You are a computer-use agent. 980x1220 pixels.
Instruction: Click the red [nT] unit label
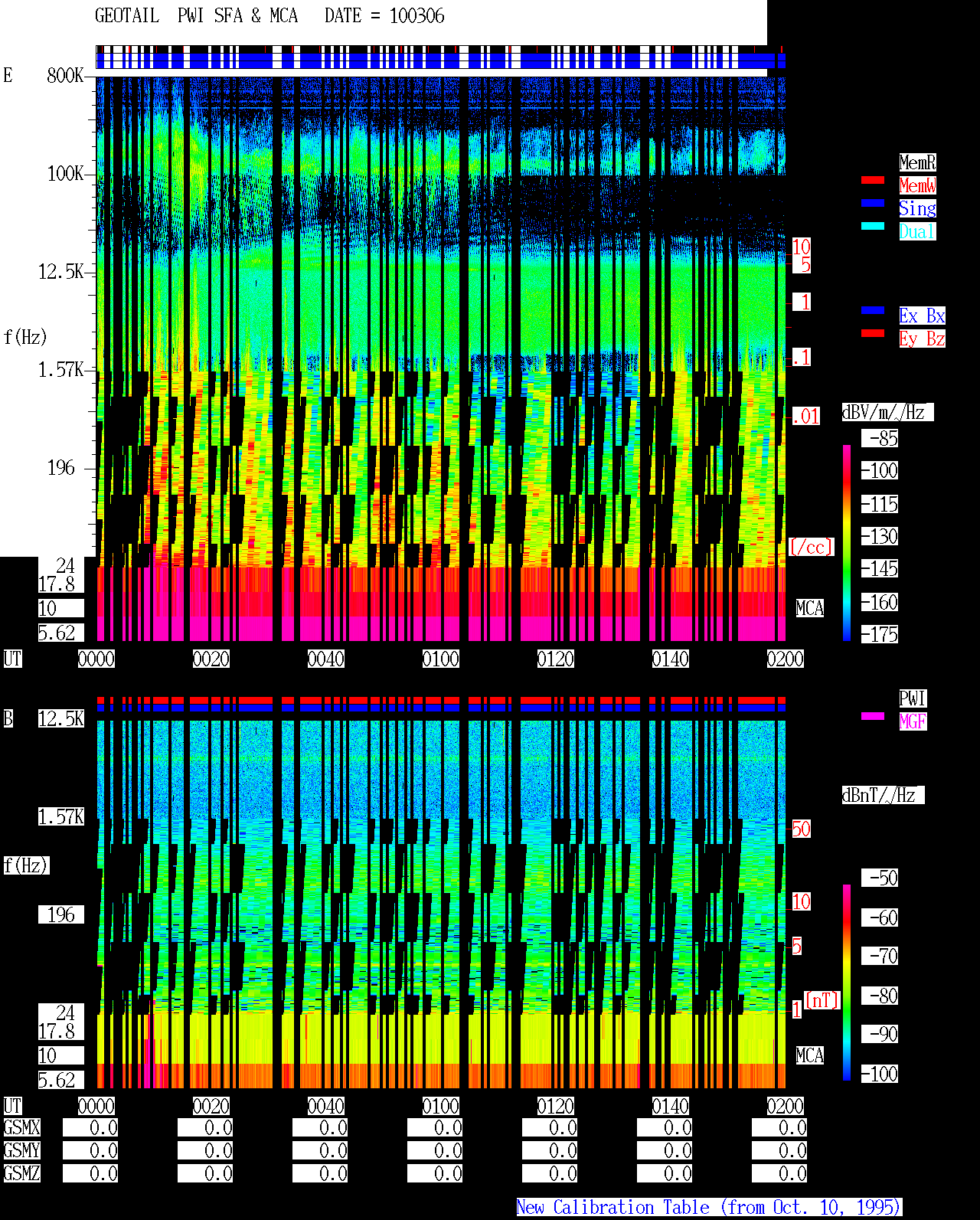point(822,1000)
